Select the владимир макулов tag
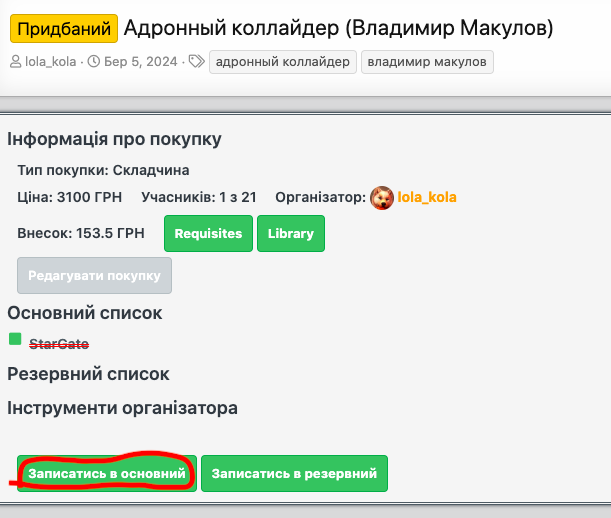Screen dimensions: 611x518 point(427,62)
